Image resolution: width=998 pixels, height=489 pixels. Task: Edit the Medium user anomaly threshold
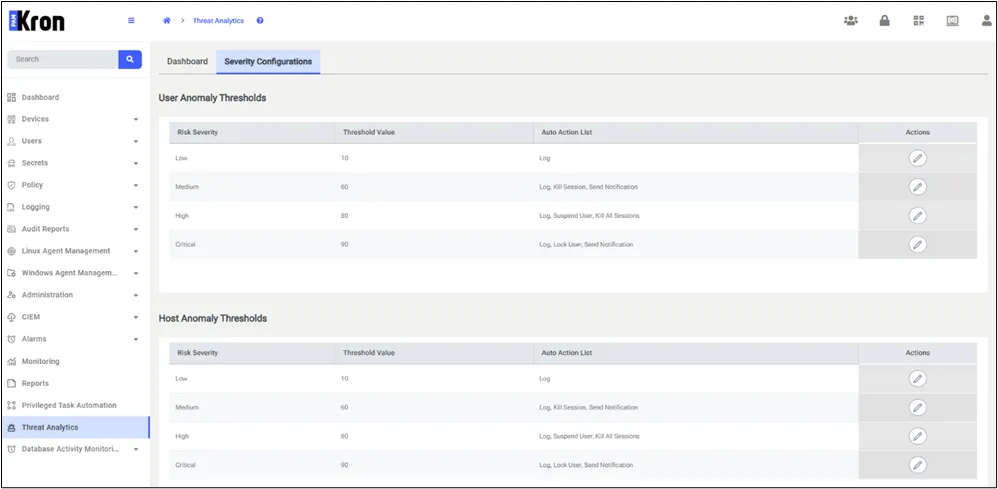click(x=917, y=187)
